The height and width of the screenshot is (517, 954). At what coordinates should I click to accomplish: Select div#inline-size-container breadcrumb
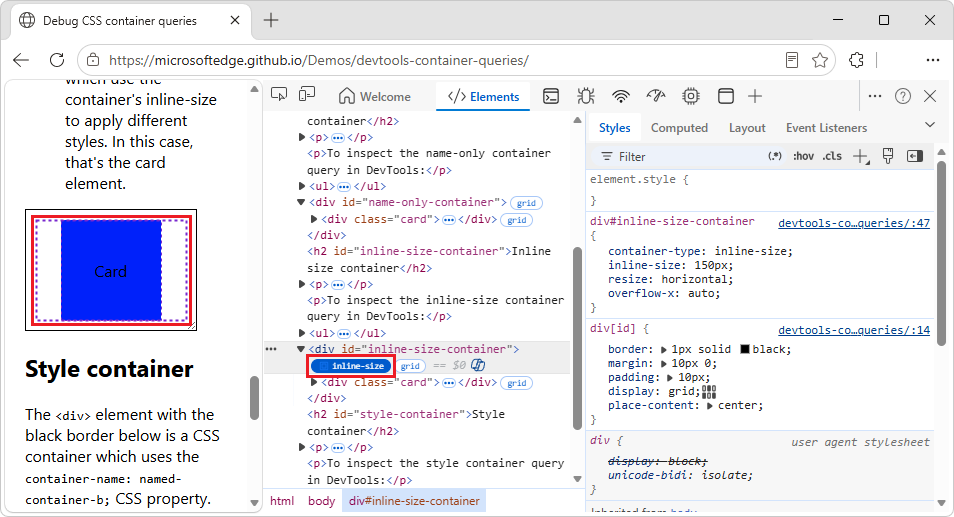point(414,501)
